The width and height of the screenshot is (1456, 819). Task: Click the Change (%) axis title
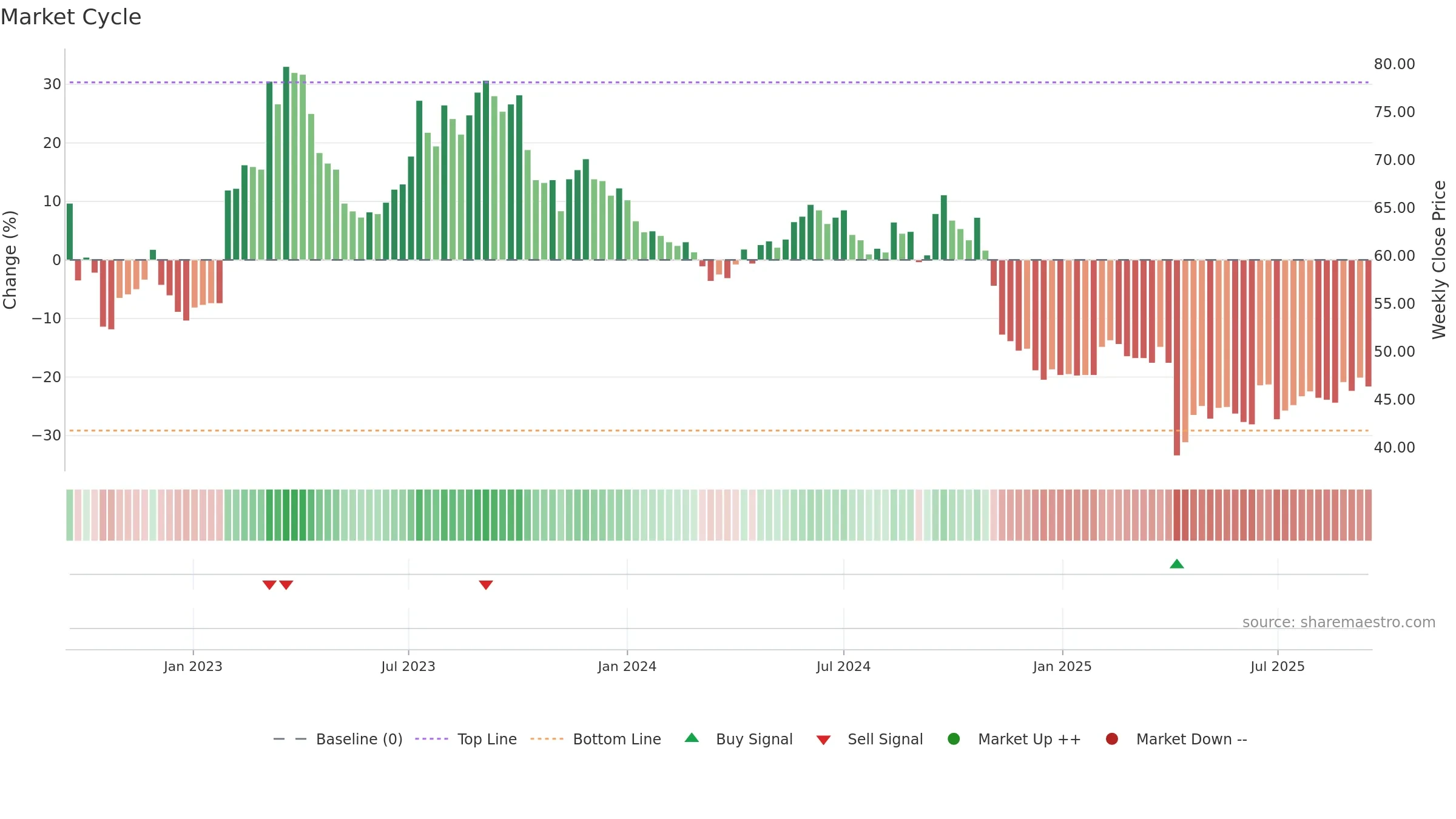tap(10, 260)
